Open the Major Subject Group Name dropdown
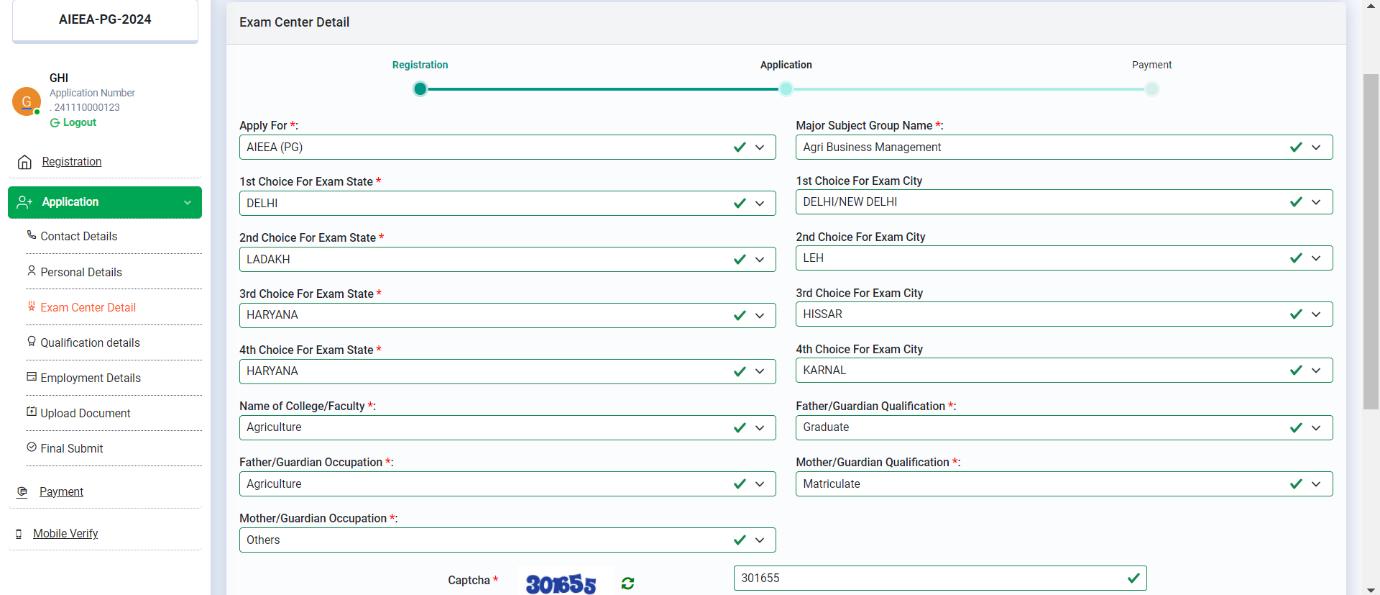Viewport: 1380px width, 595px height. pos(1064,147)
